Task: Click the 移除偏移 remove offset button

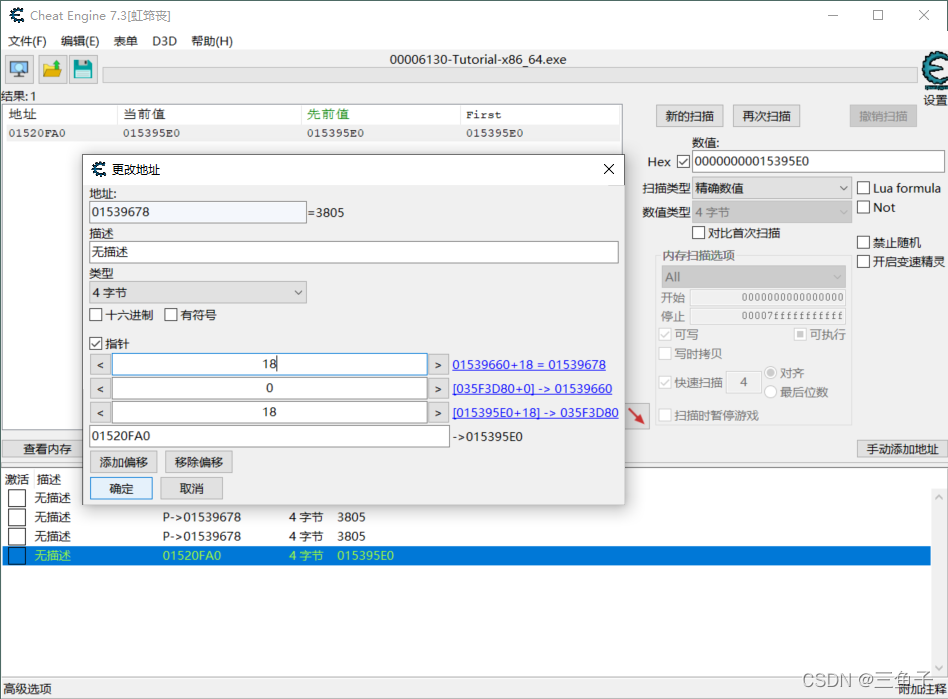Action: click(199, 462)
